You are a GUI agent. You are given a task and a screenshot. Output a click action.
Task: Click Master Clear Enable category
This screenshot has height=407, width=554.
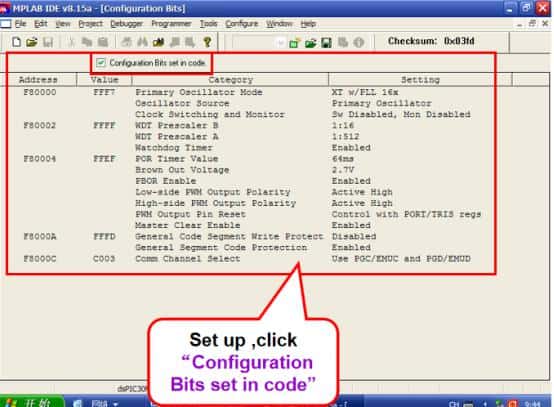click(188, 225)
